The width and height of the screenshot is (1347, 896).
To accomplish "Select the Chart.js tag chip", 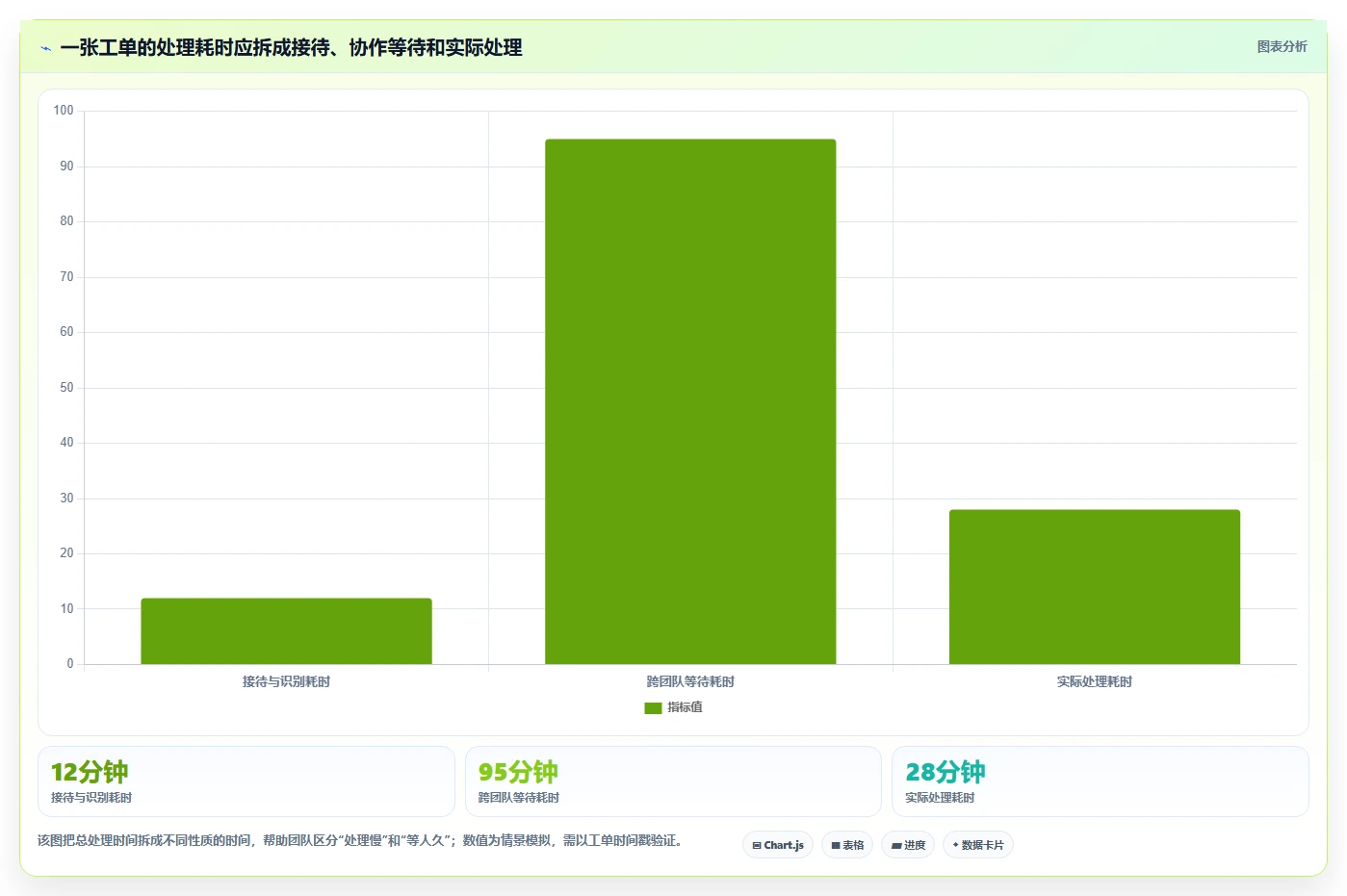I will (778, 845).
